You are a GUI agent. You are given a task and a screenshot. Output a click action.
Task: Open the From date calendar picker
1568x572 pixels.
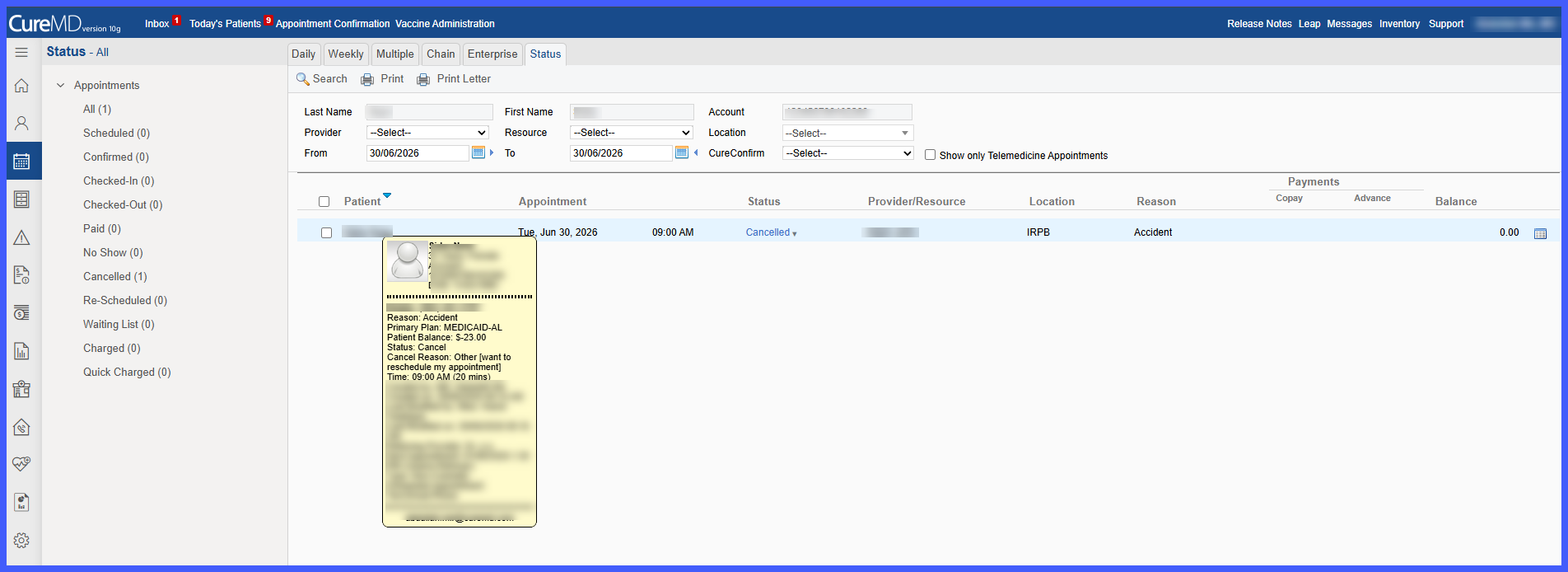pos(478,152)
